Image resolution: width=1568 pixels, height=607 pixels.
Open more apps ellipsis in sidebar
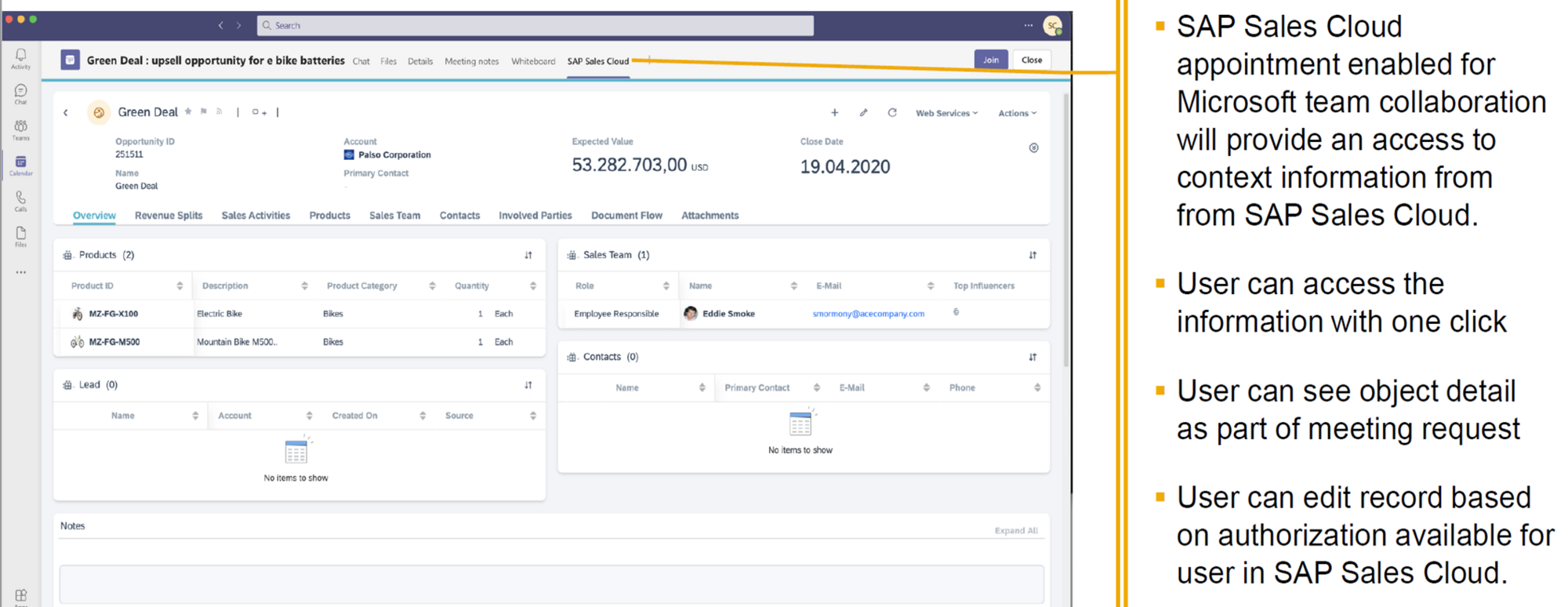pyautogui.click(x=21, y=273)
